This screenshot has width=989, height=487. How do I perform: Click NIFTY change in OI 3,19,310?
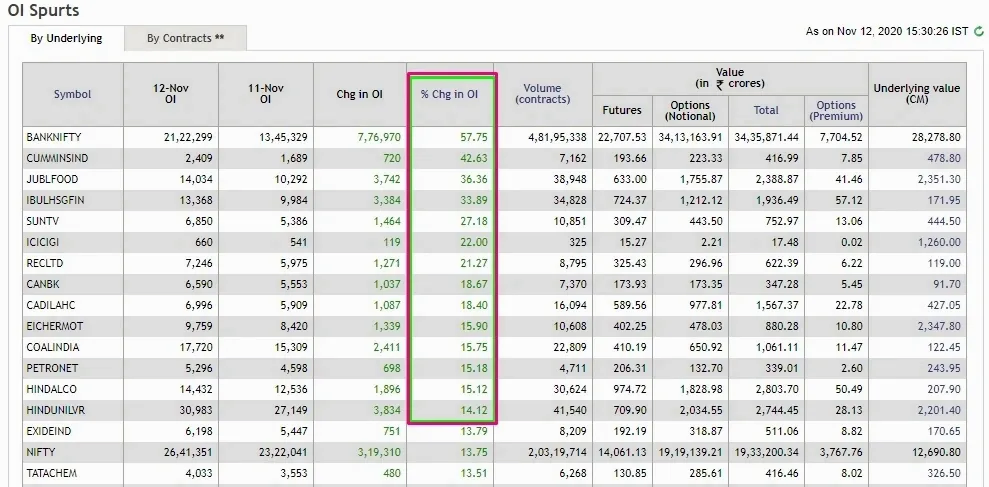[379, 452]
